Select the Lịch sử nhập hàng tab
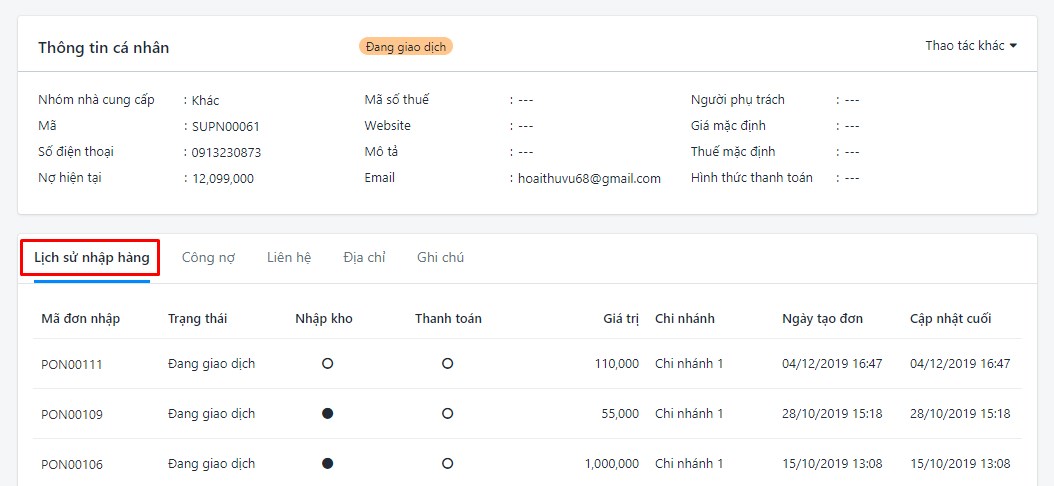This screenshot has height=486, width=1054. (x=91, y=257)
